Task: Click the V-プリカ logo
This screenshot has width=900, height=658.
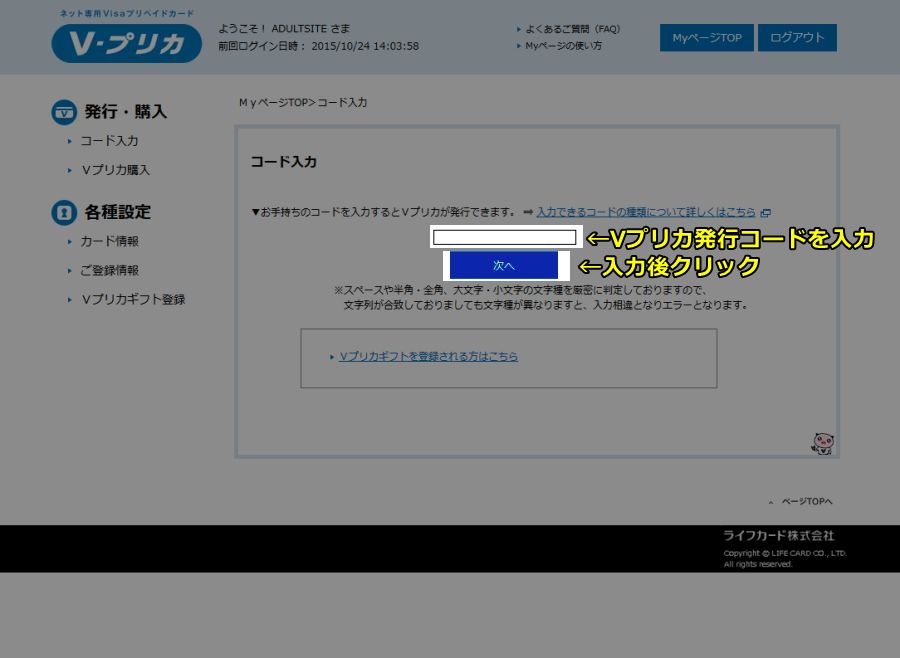Action: click(126, 42)
